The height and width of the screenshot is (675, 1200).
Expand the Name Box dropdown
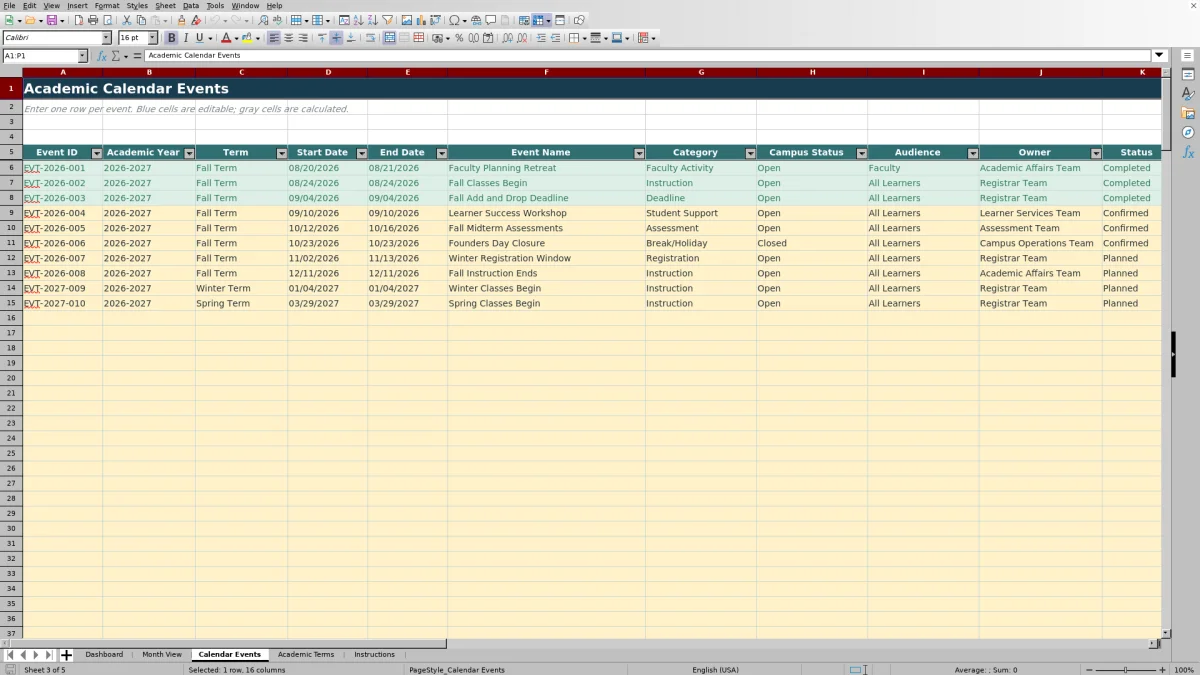click(x=83, y=56)
